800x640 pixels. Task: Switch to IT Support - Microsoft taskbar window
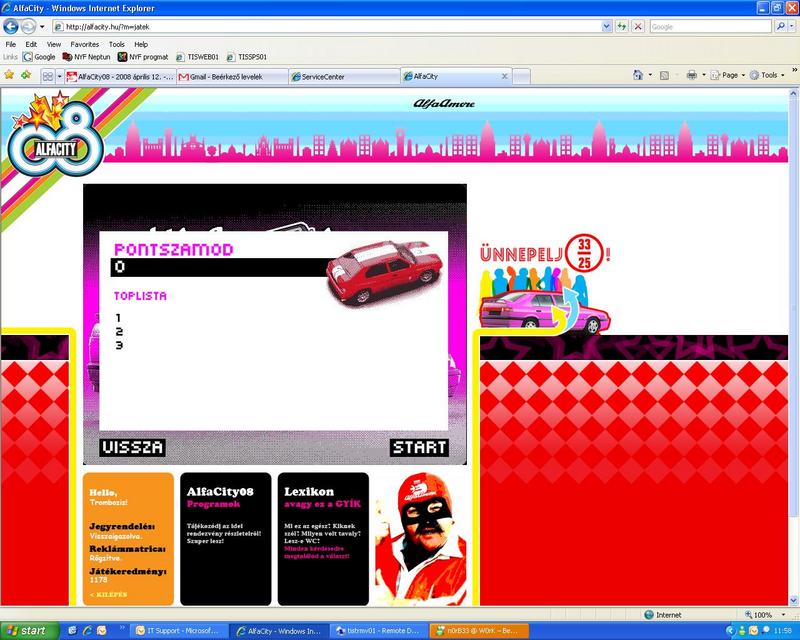point(178,631)
